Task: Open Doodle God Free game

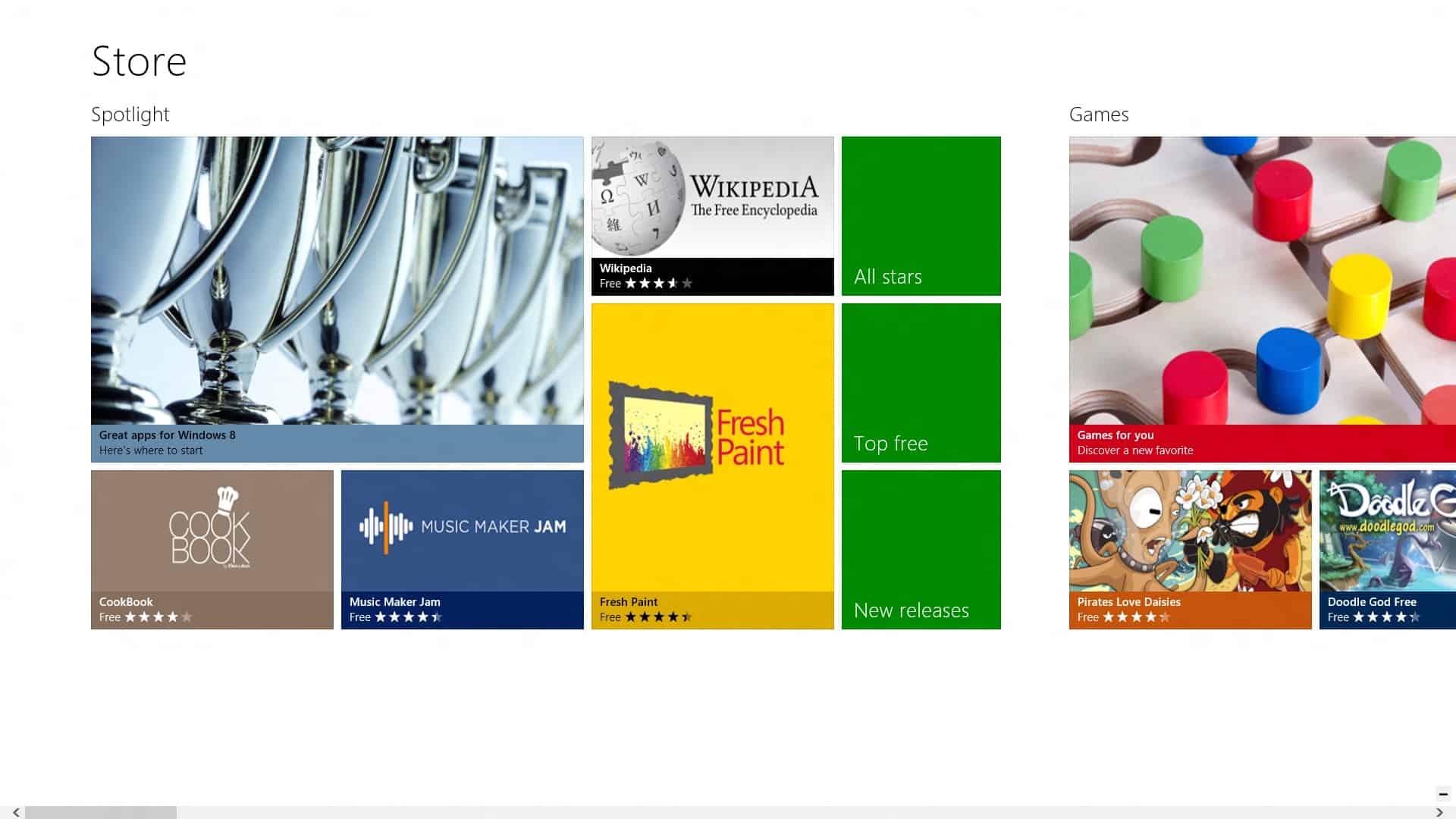Action: coord(1388,550)
